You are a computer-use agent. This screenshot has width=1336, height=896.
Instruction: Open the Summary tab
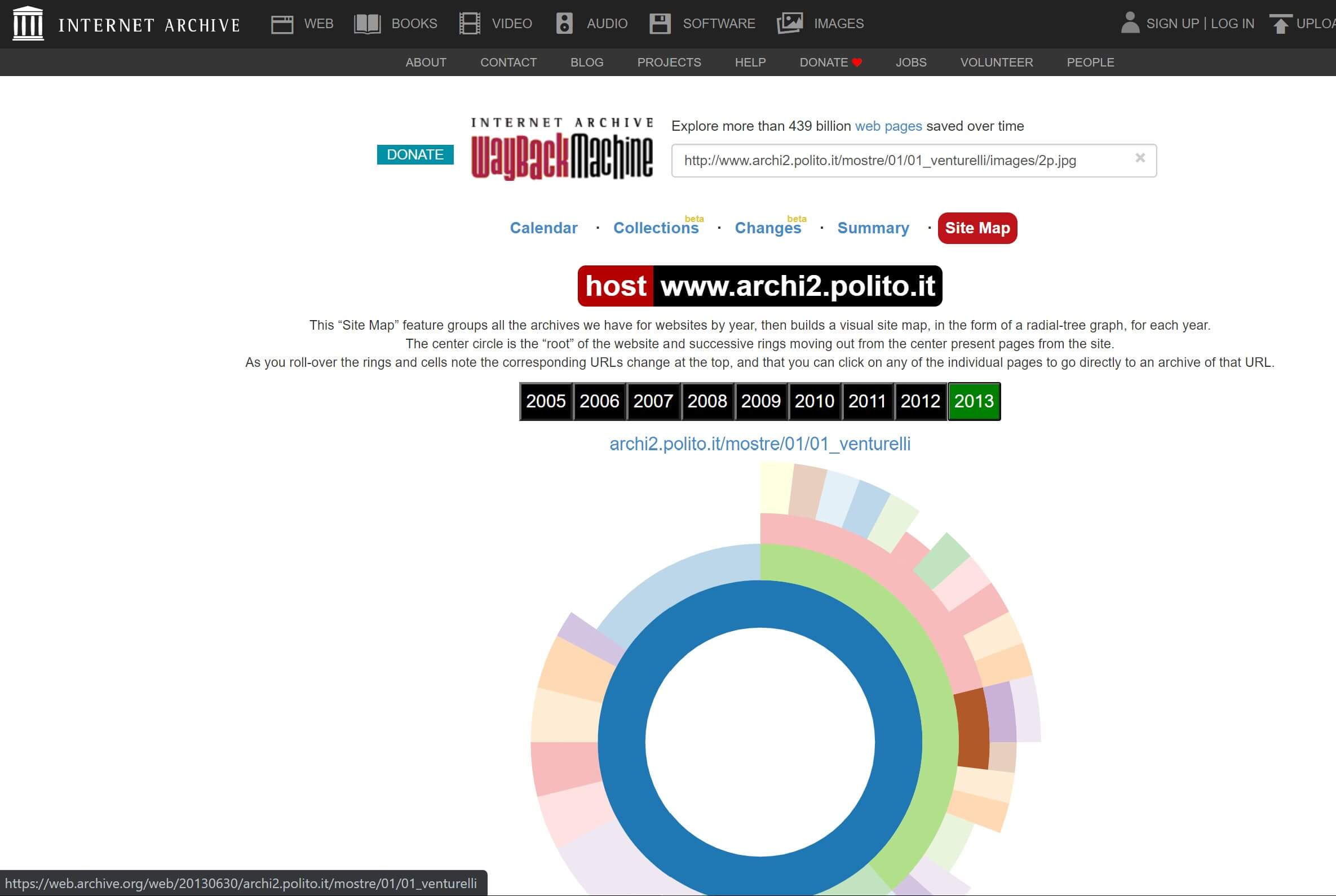pos(873,228)
